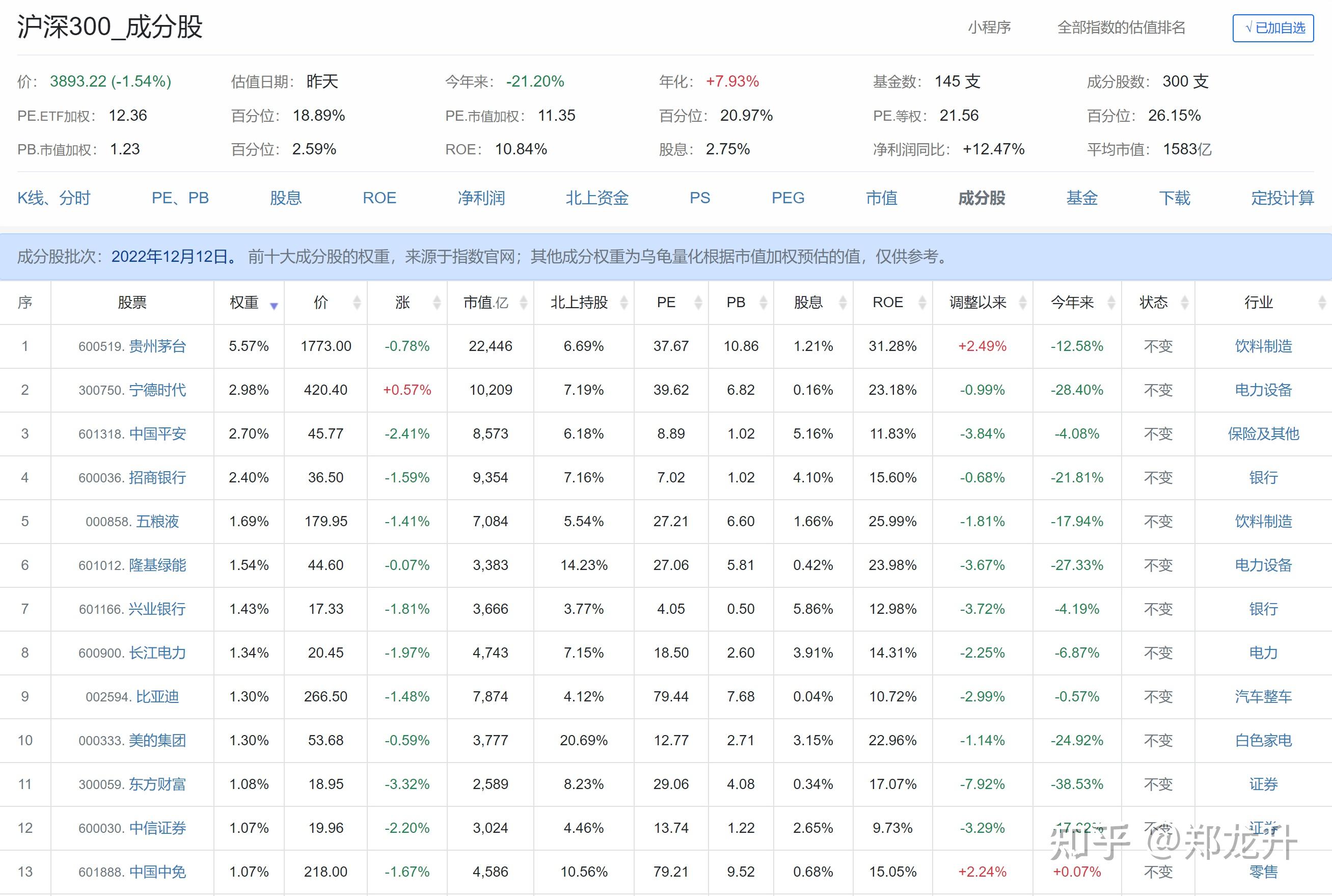Select PE value 79.44 for 比亚迪

tap(671, 696)
